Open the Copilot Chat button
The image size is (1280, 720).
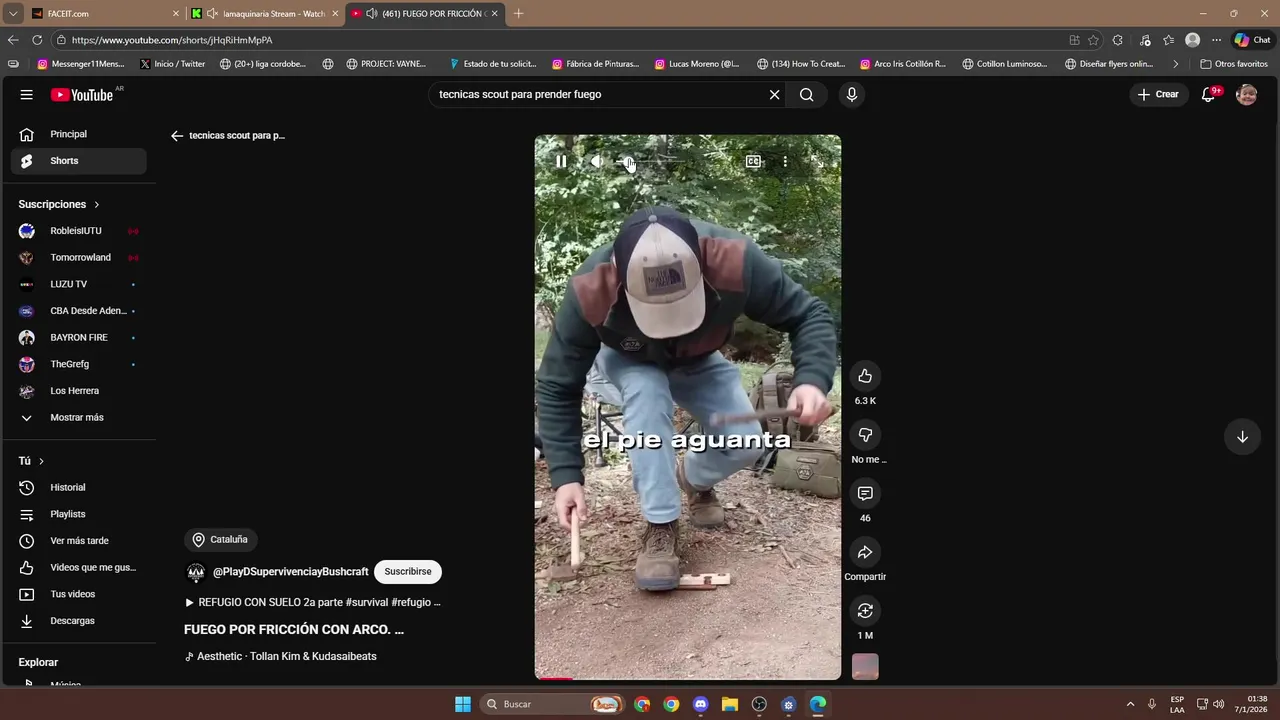click(x=1252, y=40)
